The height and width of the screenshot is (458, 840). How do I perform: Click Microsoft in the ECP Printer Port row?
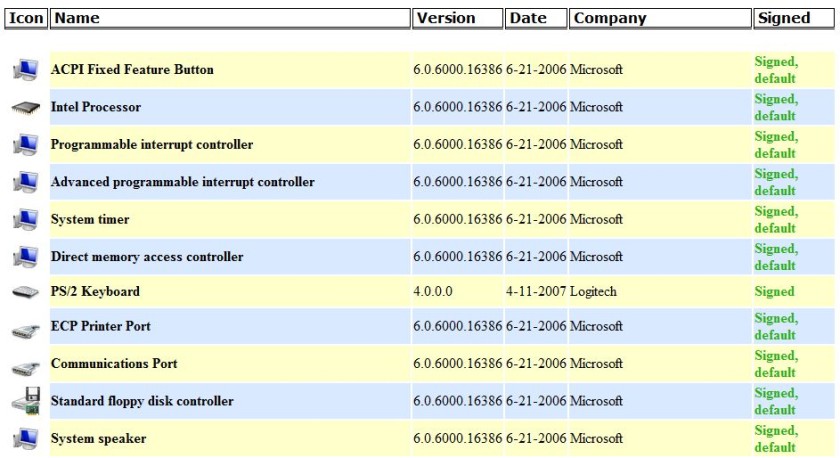coord(596,326)
